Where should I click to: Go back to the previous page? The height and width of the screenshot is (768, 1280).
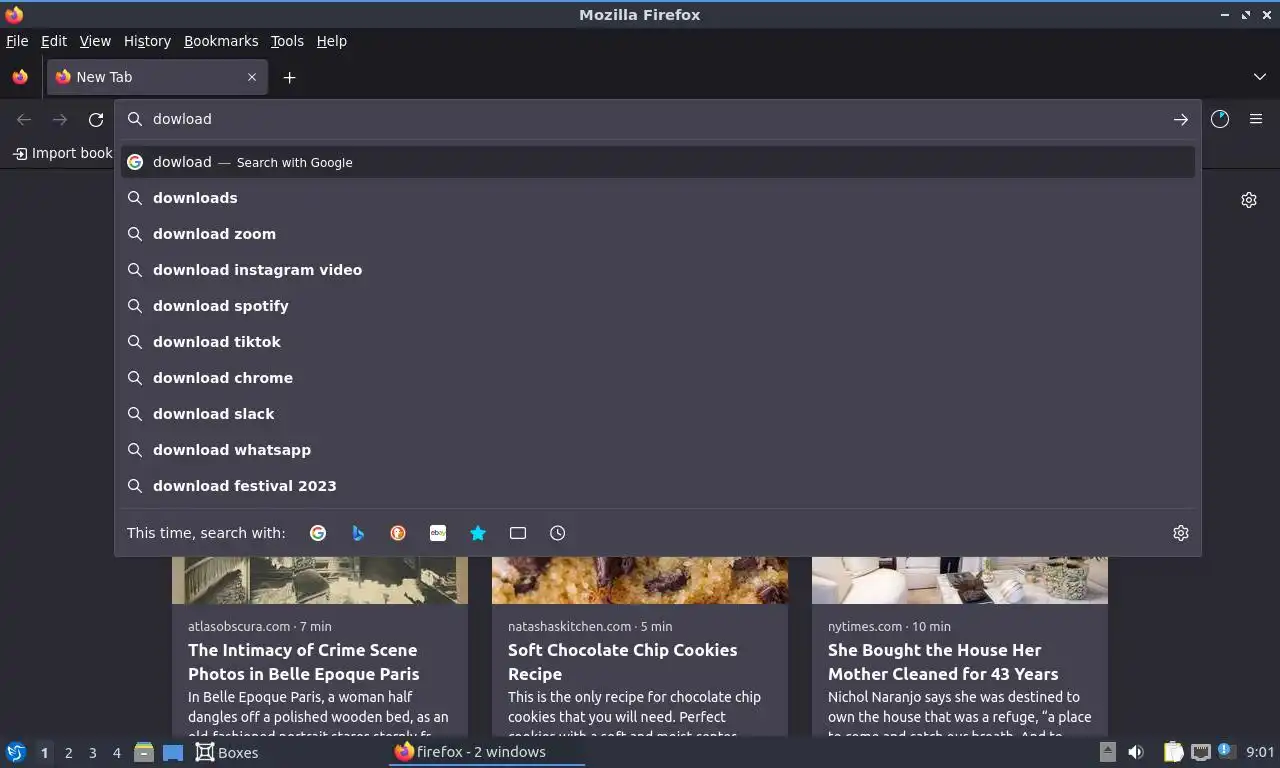(x=24, y=120)
